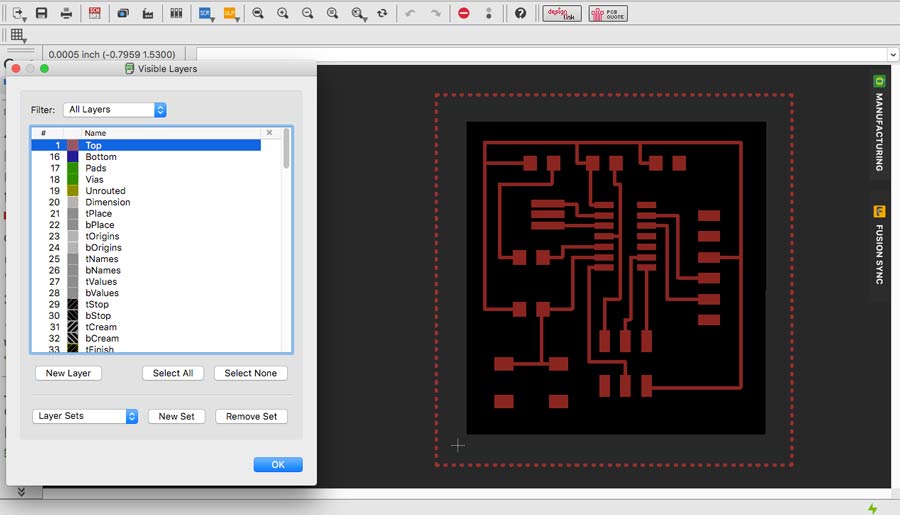Click the Zoom out magnifier icon

click(307, 13)
